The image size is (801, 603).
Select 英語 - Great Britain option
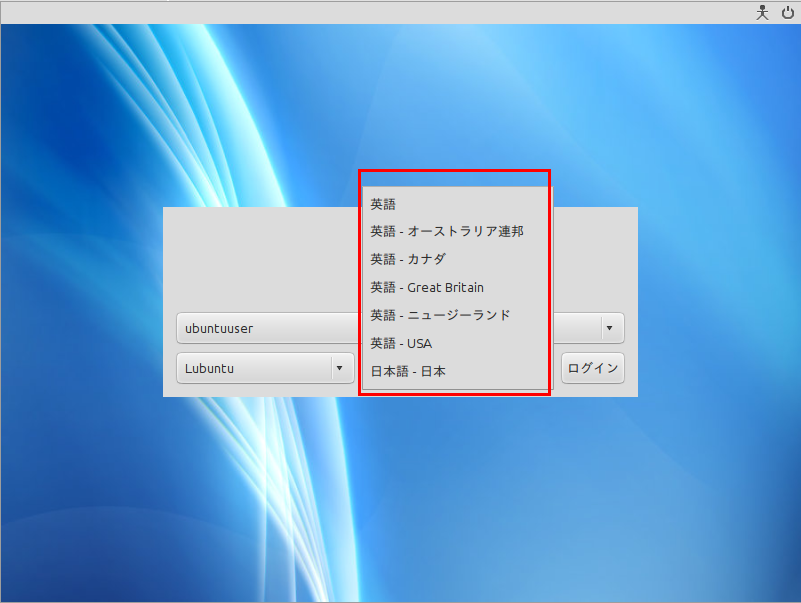[x=456, y=288]
